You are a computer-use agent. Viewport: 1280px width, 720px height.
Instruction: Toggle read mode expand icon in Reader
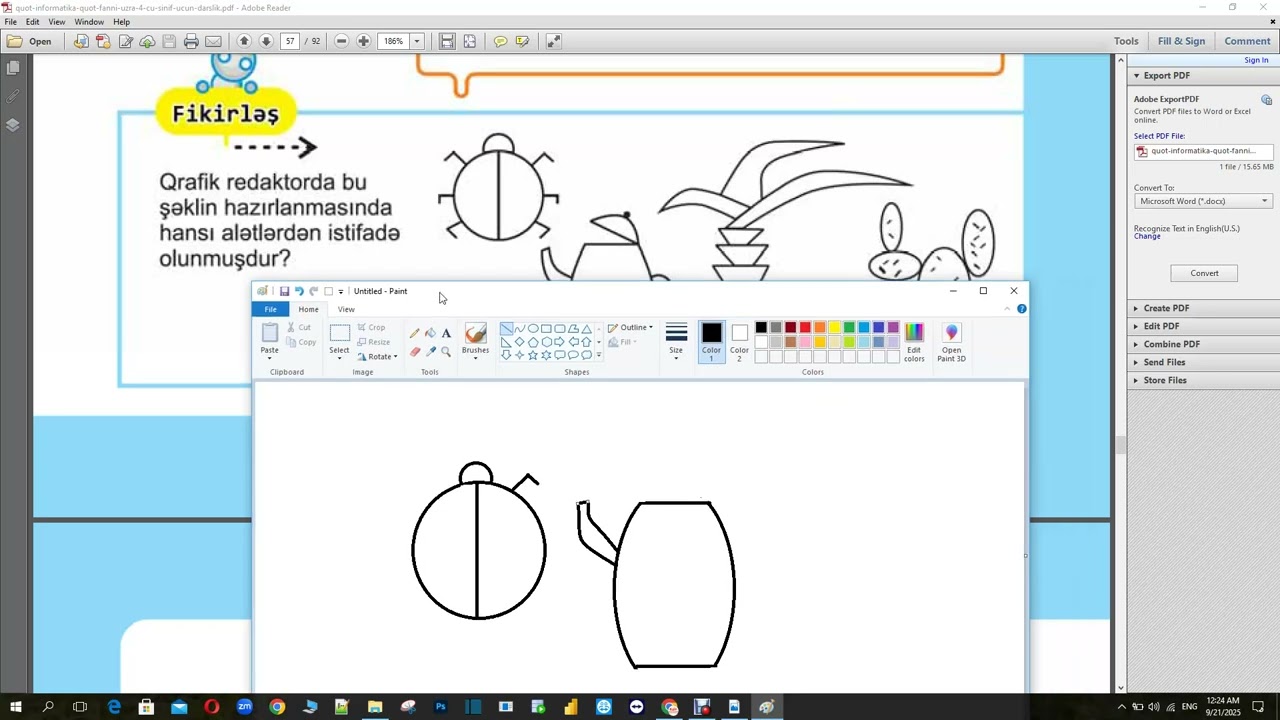click(553, 41)
